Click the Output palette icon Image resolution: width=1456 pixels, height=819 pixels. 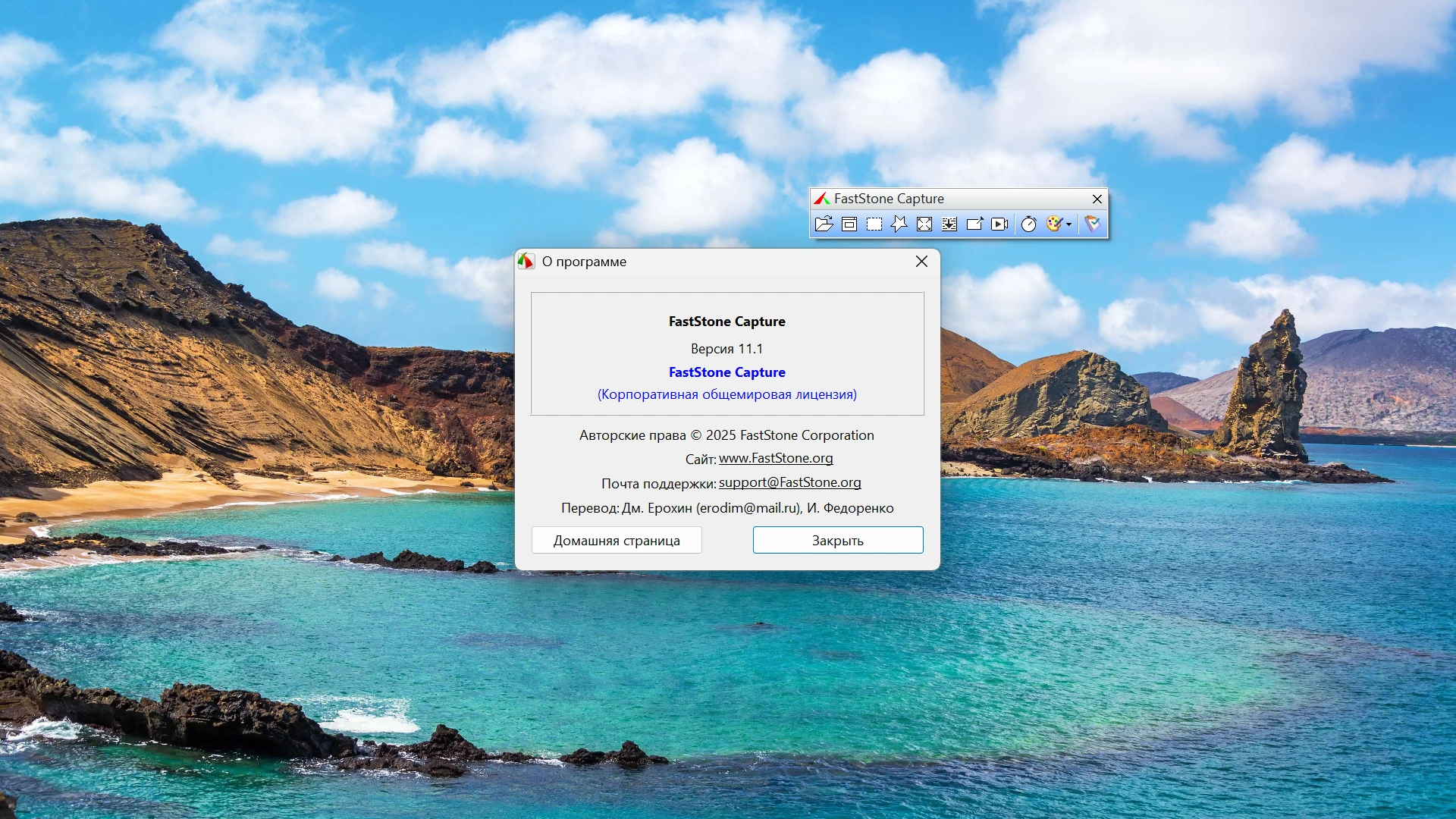[1053, 224]
